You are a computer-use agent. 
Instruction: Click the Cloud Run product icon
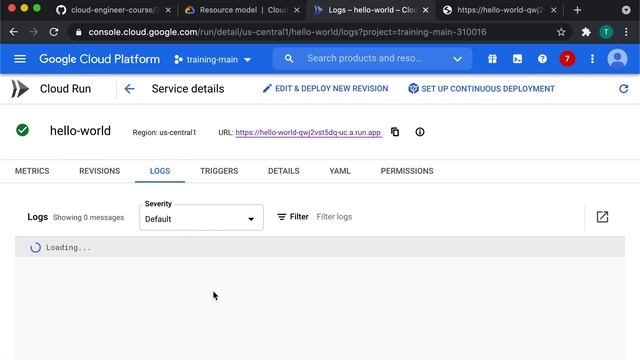20,89
